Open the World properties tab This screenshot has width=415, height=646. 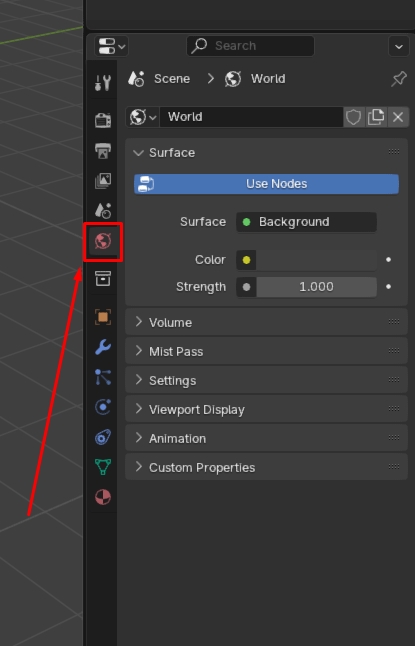(x=103, y=241)
